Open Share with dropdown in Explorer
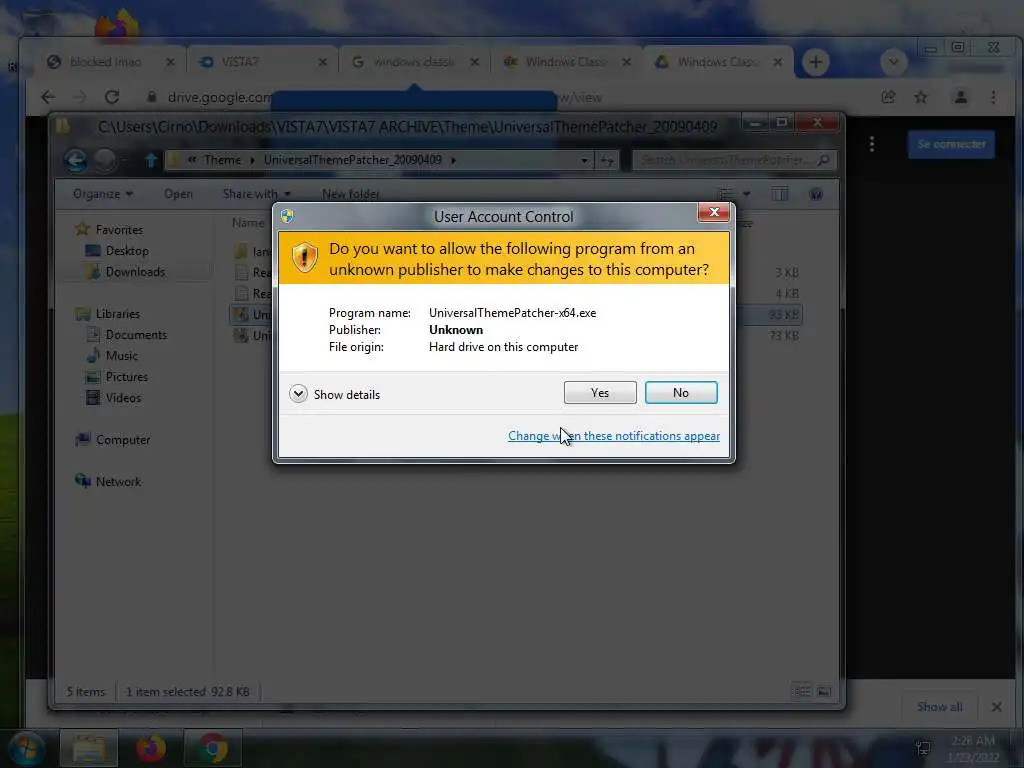 256,194
